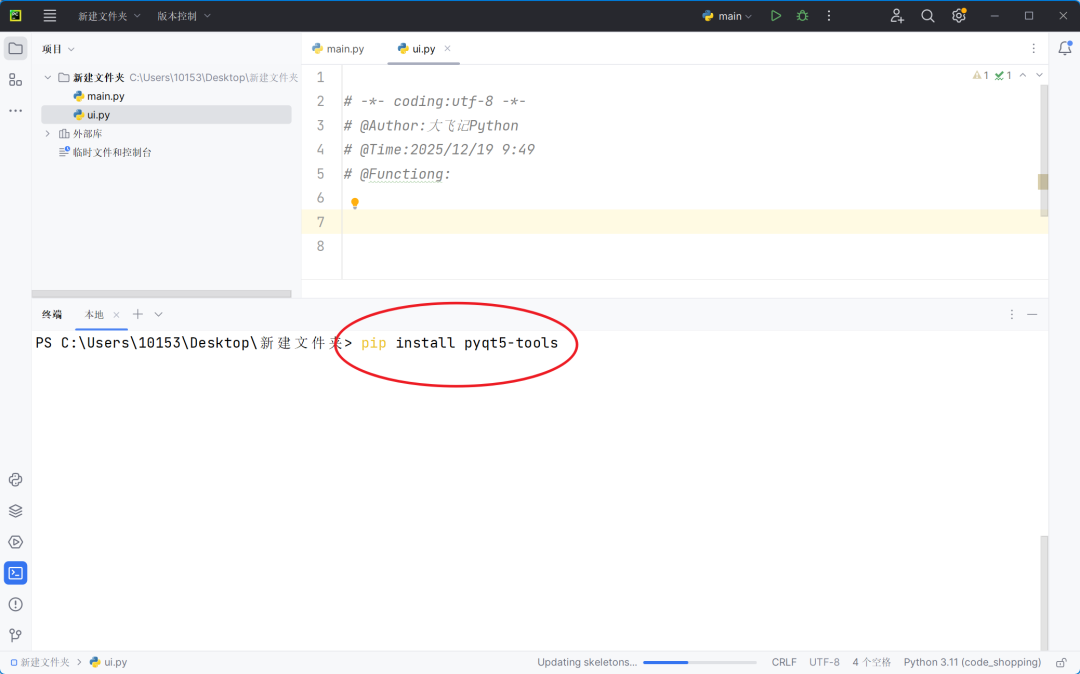Click the Updating skeletons status text

pos(587,662)
